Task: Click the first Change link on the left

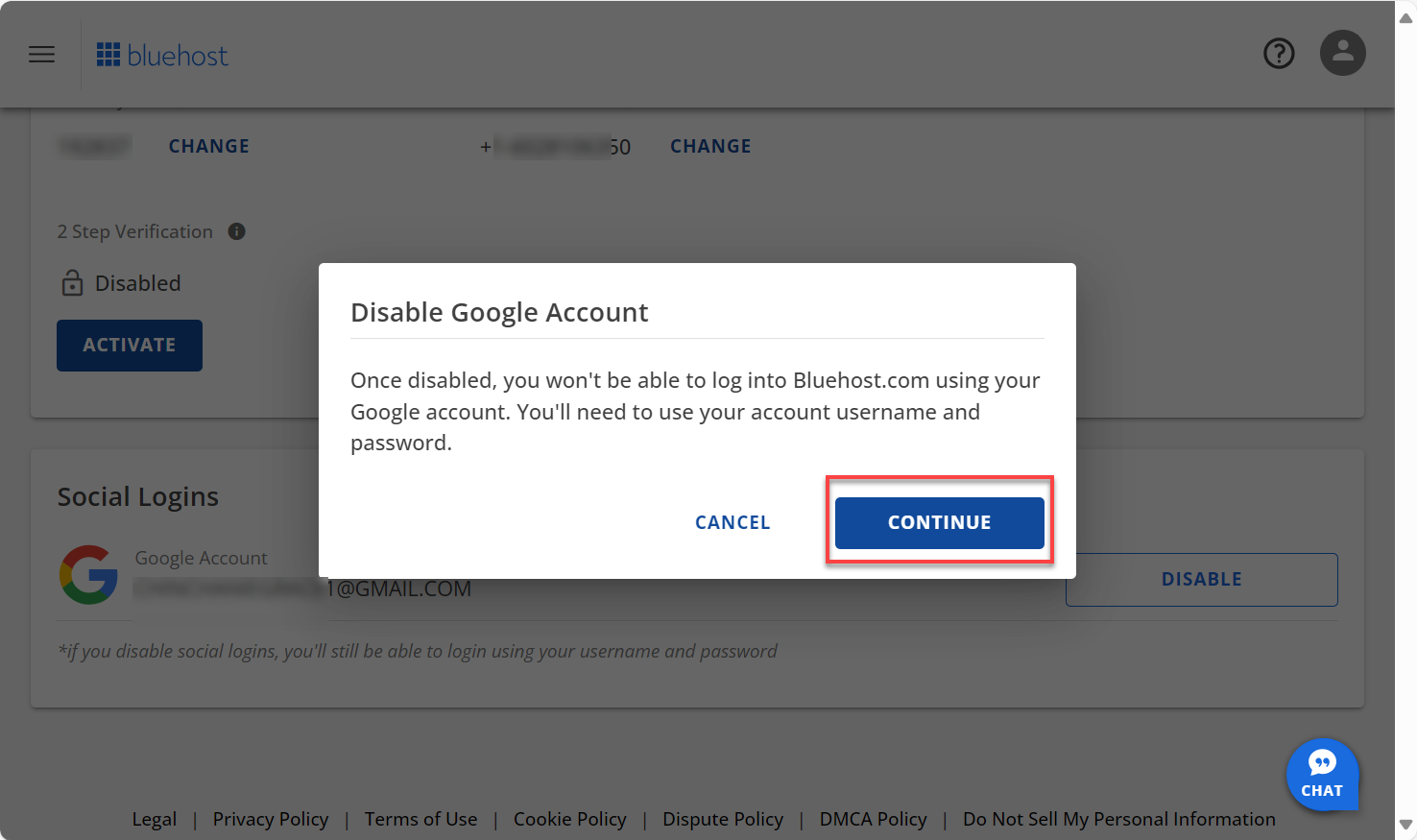Action: [209, 146]
